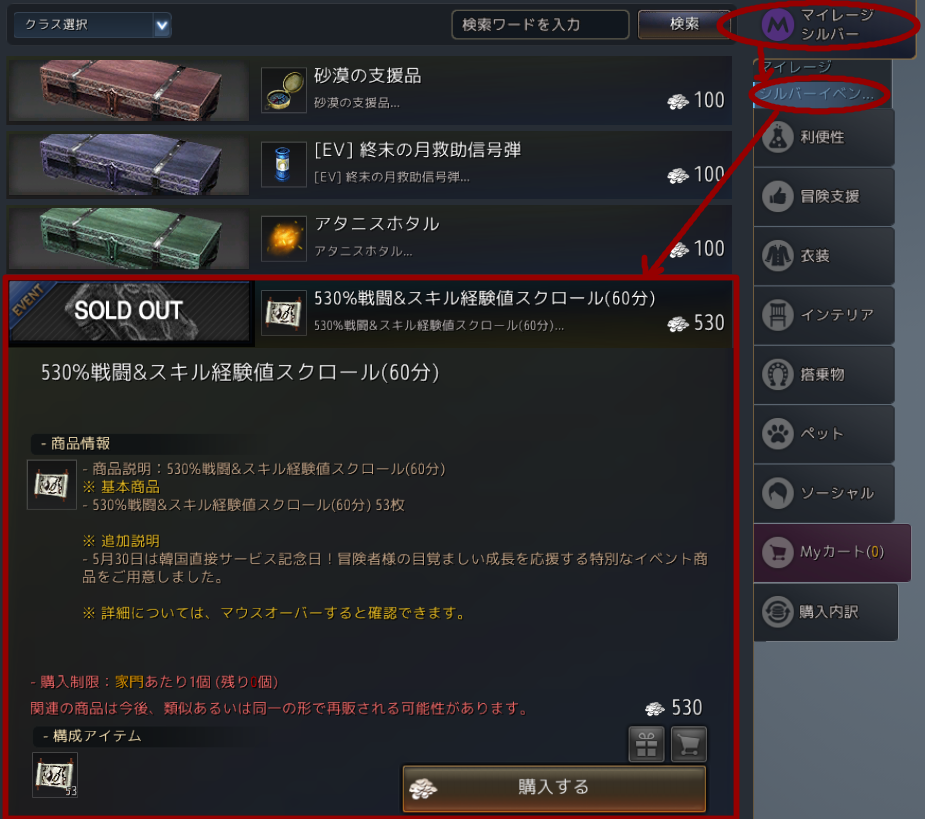Open the 購入内訳 purchase history

coord(826,612)
